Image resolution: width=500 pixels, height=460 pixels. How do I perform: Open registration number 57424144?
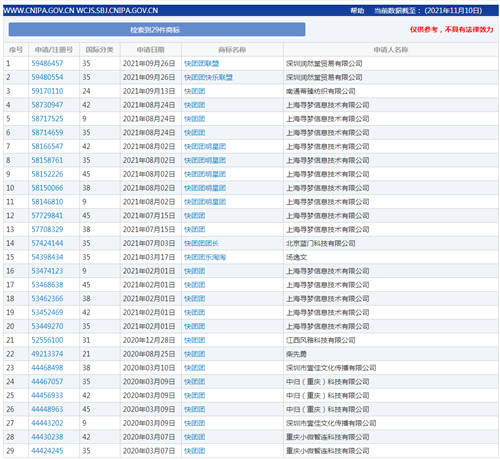pyautogui.click(x=47, y=243)
